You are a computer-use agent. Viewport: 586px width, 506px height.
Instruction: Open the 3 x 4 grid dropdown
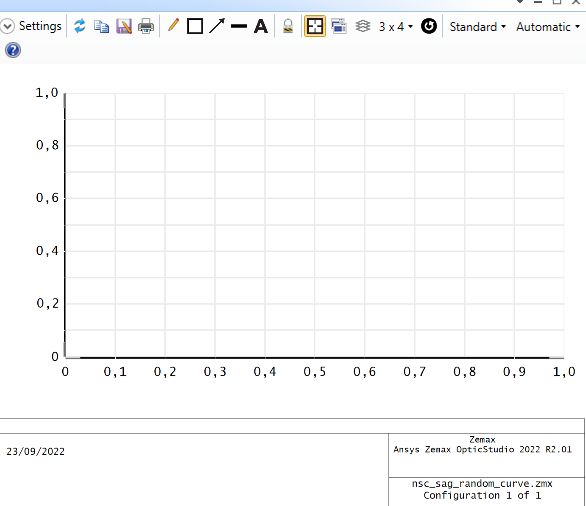click(x=396, y=27)
